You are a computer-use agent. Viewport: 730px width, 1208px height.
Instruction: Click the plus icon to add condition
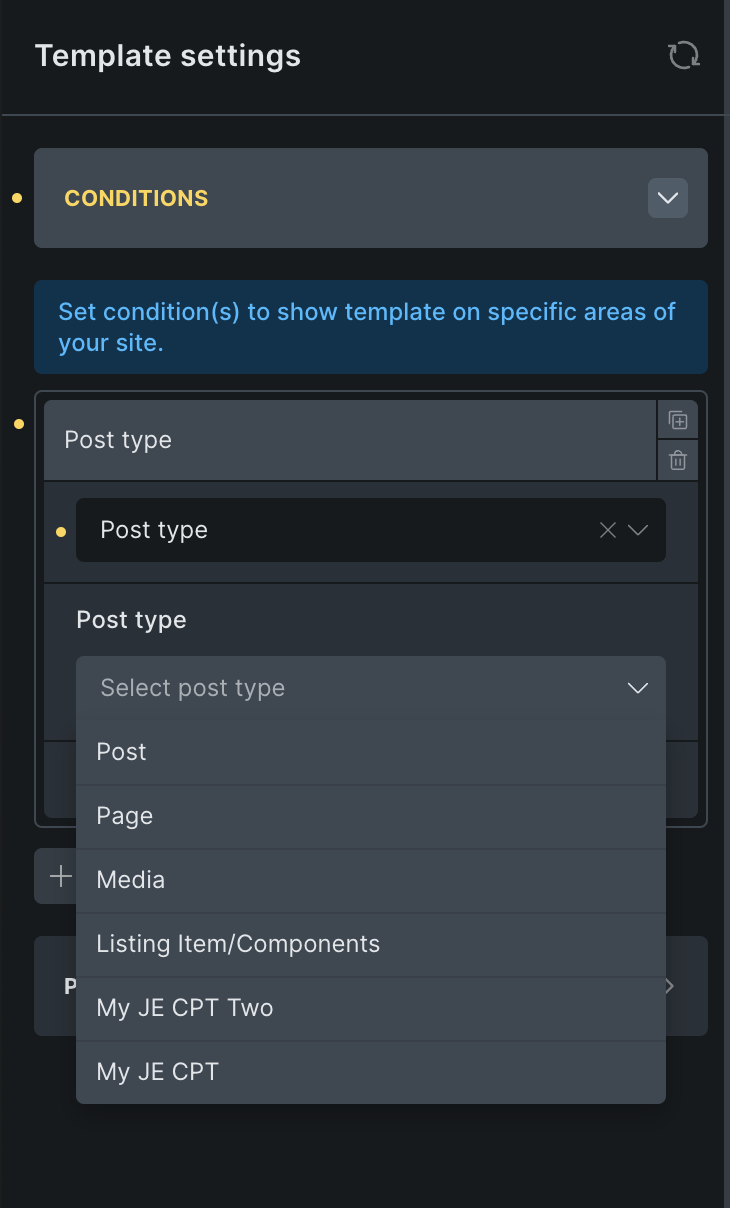pyautogui.click(x=61, y=877)
